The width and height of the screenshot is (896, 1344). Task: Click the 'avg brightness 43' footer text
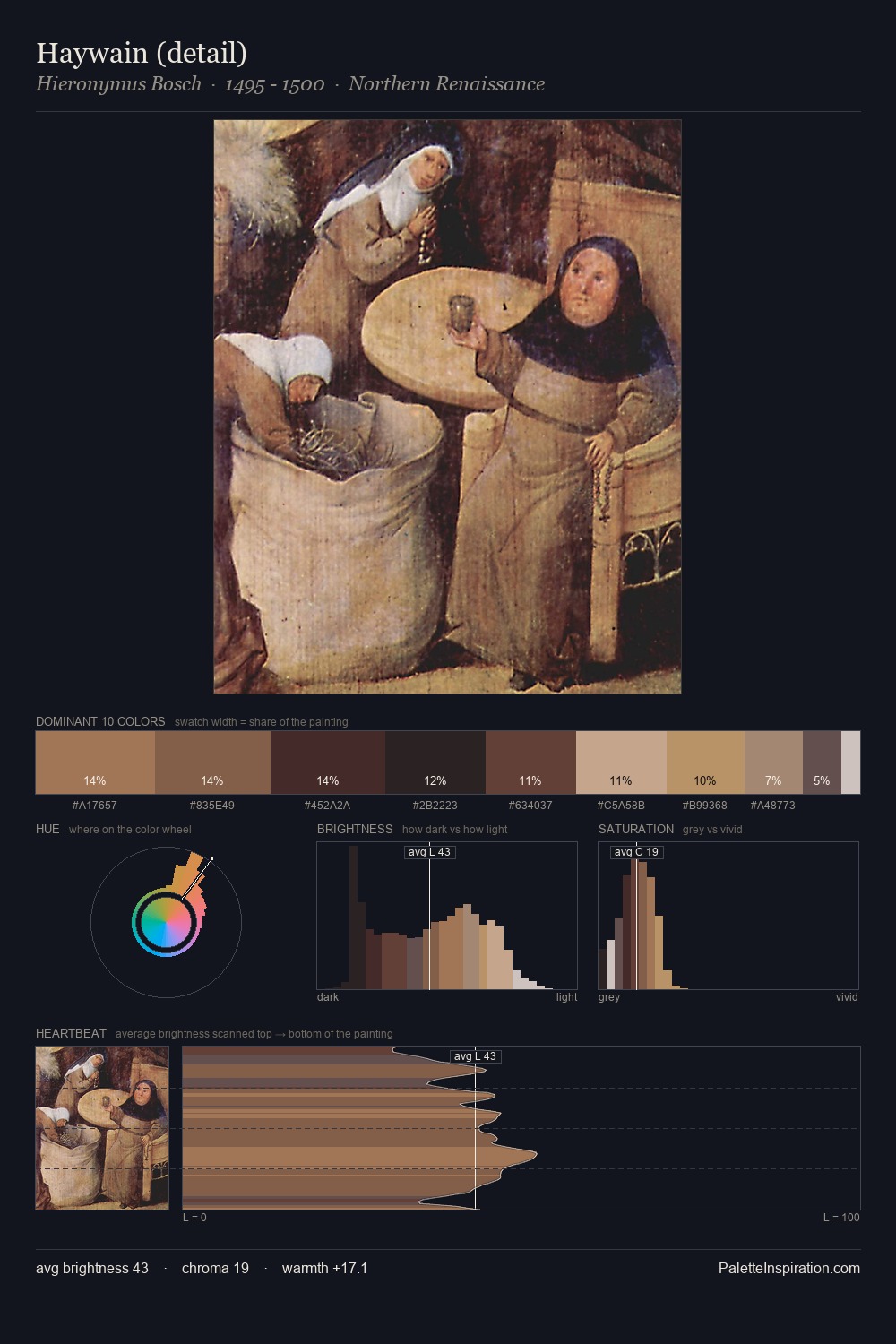pyautogui.click(x=92, y=1268)
